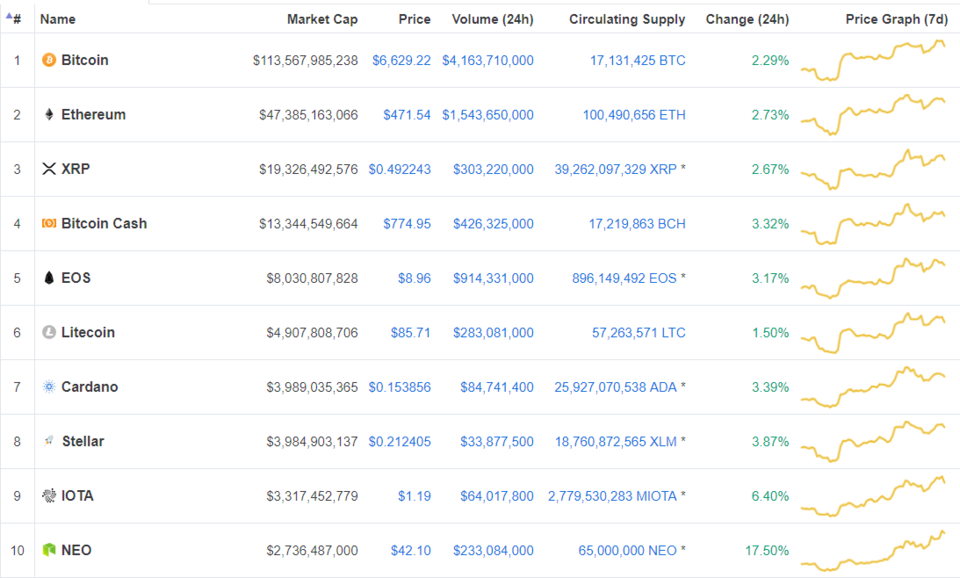Click Litecoin price $85.71
This screenshot has width=960, height=578.
pyautogui.click(x=411, y=333)
